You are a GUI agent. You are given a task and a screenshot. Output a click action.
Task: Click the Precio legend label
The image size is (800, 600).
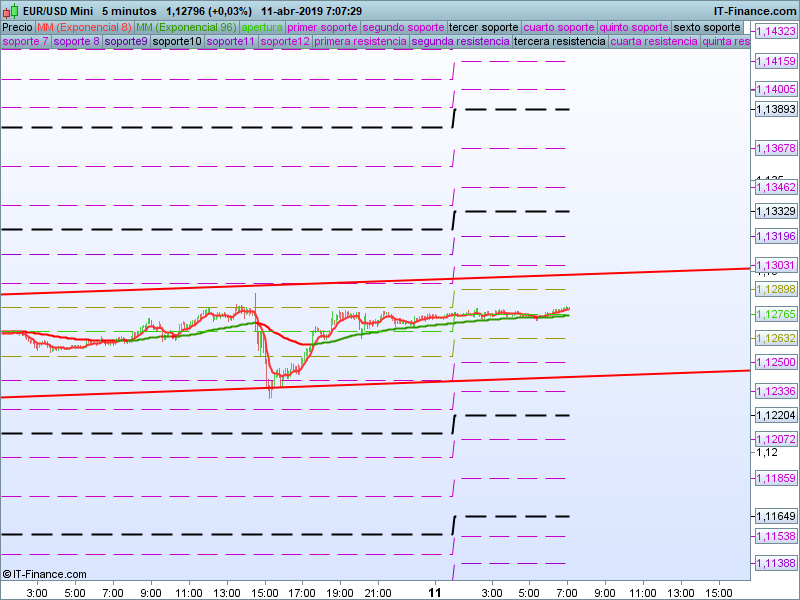[17, 27]
